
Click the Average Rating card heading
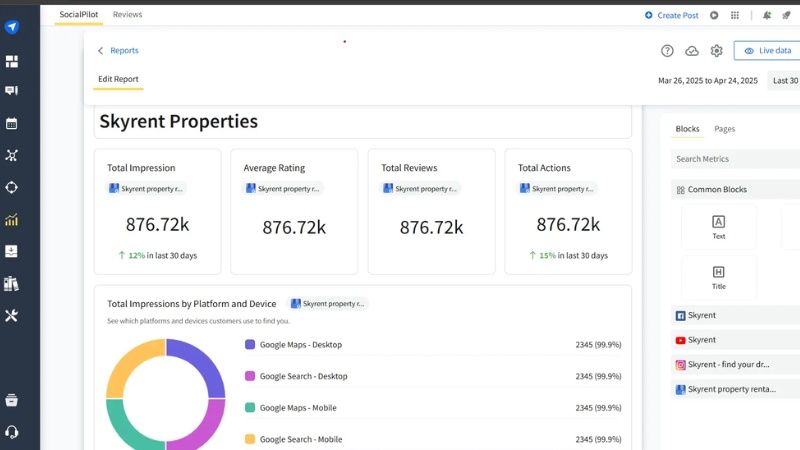[x=274, y=168]
